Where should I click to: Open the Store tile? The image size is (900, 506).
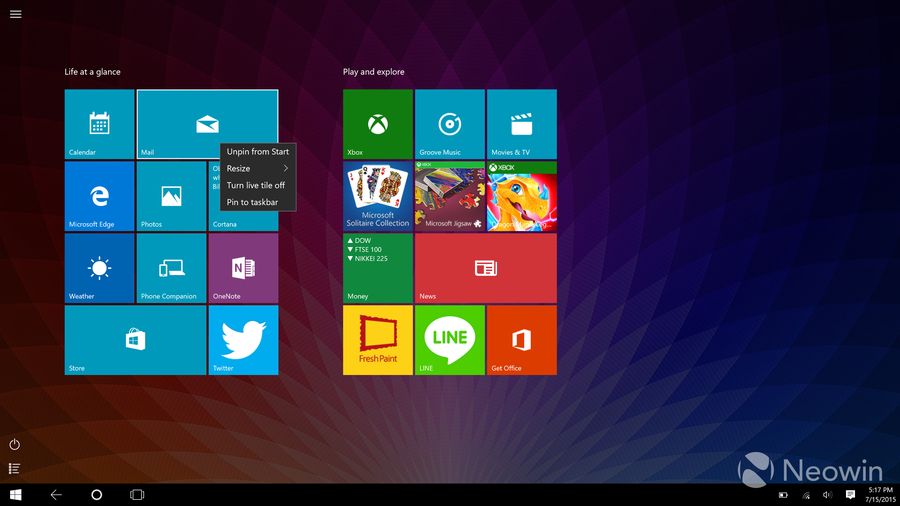135,340
